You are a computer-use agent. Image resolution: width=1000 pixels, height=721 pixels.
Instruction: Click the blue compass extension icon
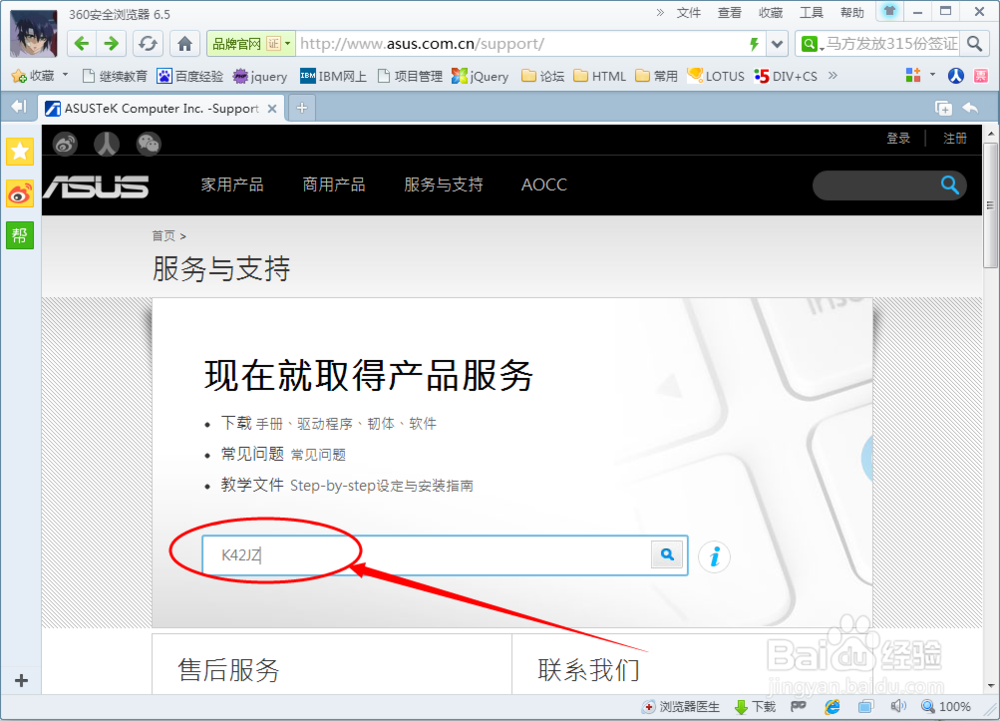[x=955, y=76]
